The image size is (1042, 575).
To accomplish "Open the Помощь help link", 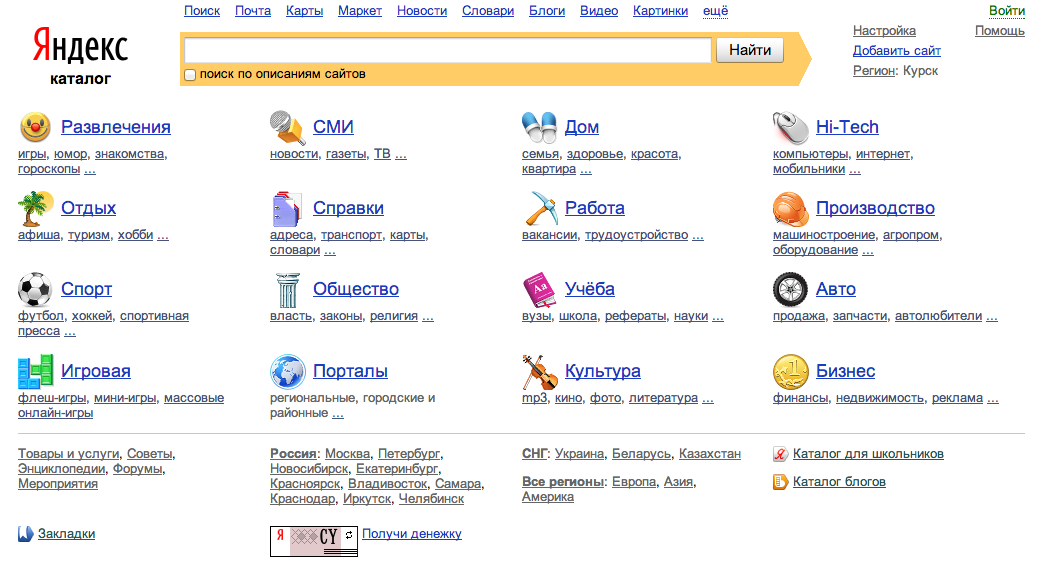I will 999,31.
